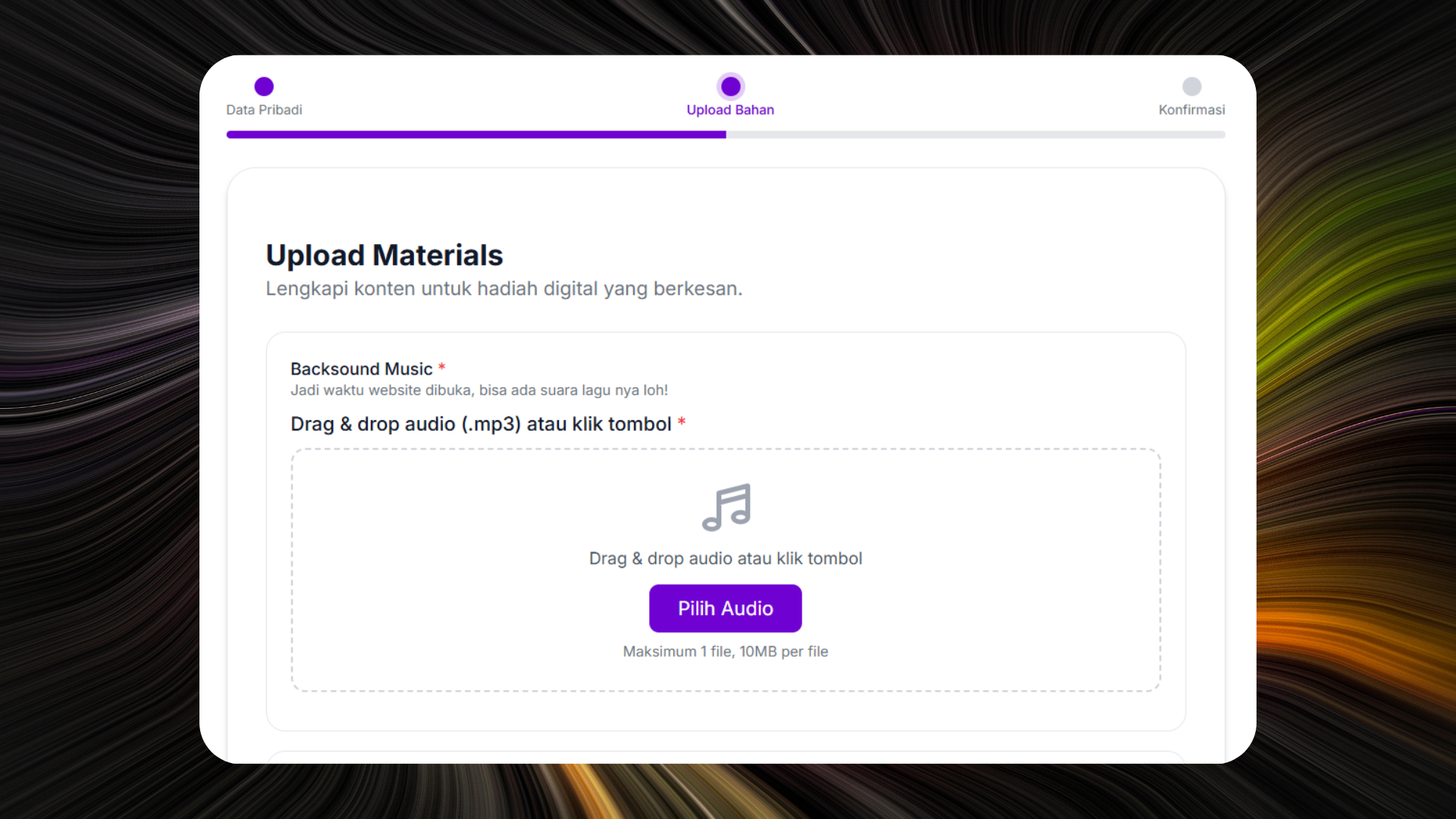Click the Data Pribadi step circle
Screen dimensions: 1456x819
pos(264,86)
